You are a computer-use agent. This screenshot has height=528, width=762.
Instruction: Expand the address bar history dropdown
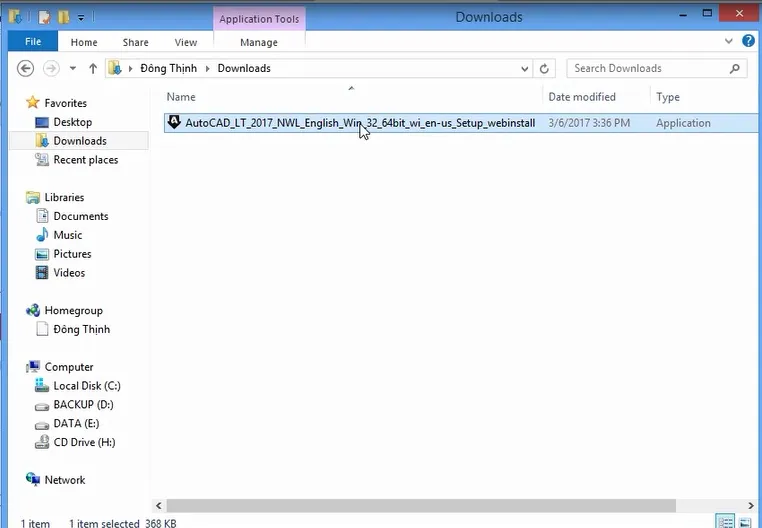tap(524, 68)
